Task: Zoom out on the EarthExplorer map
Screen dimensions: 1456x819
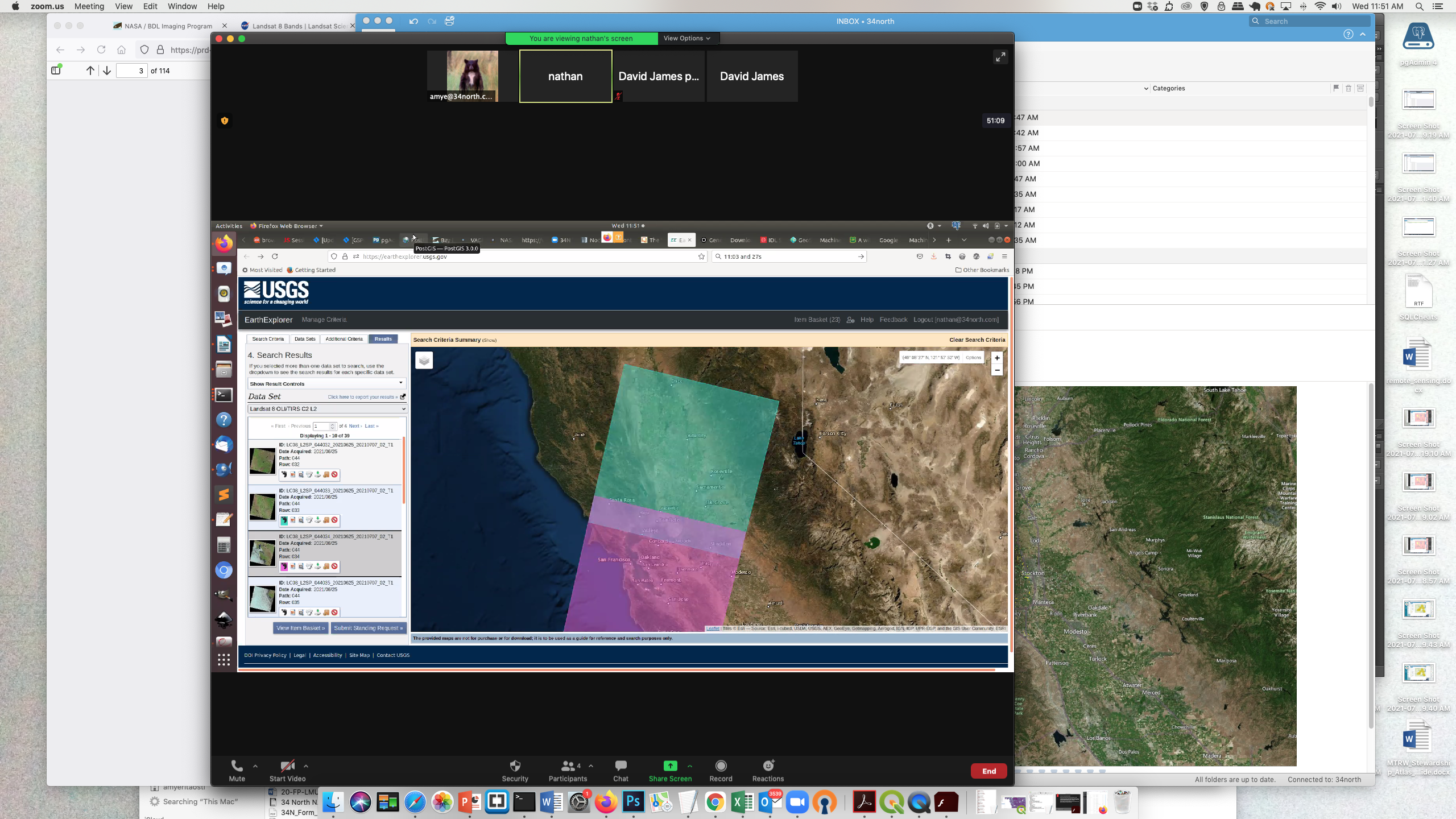Action: [997, 370]
